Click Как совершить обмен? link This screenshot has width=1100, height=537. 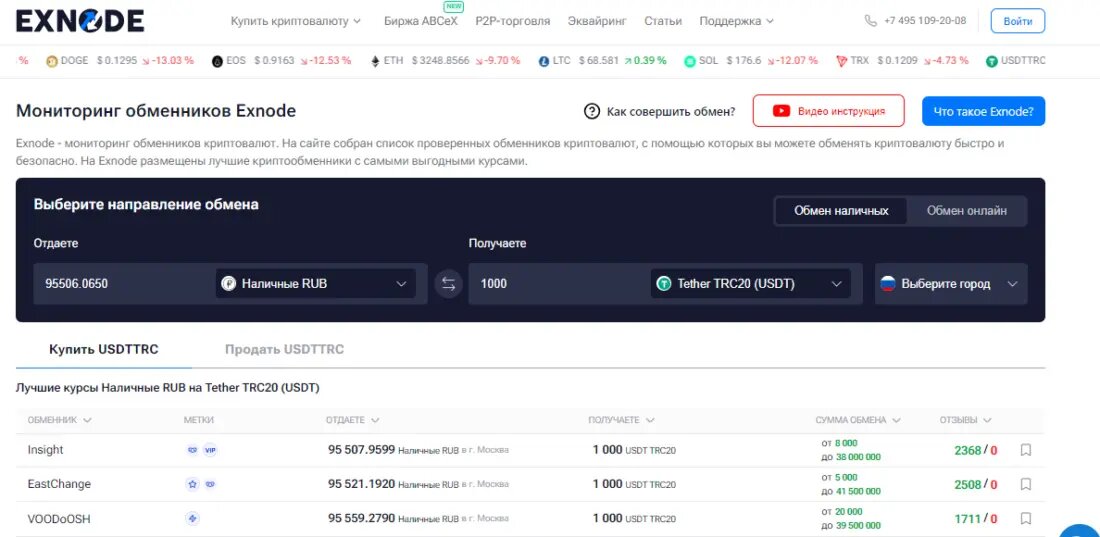pos(659,111)
